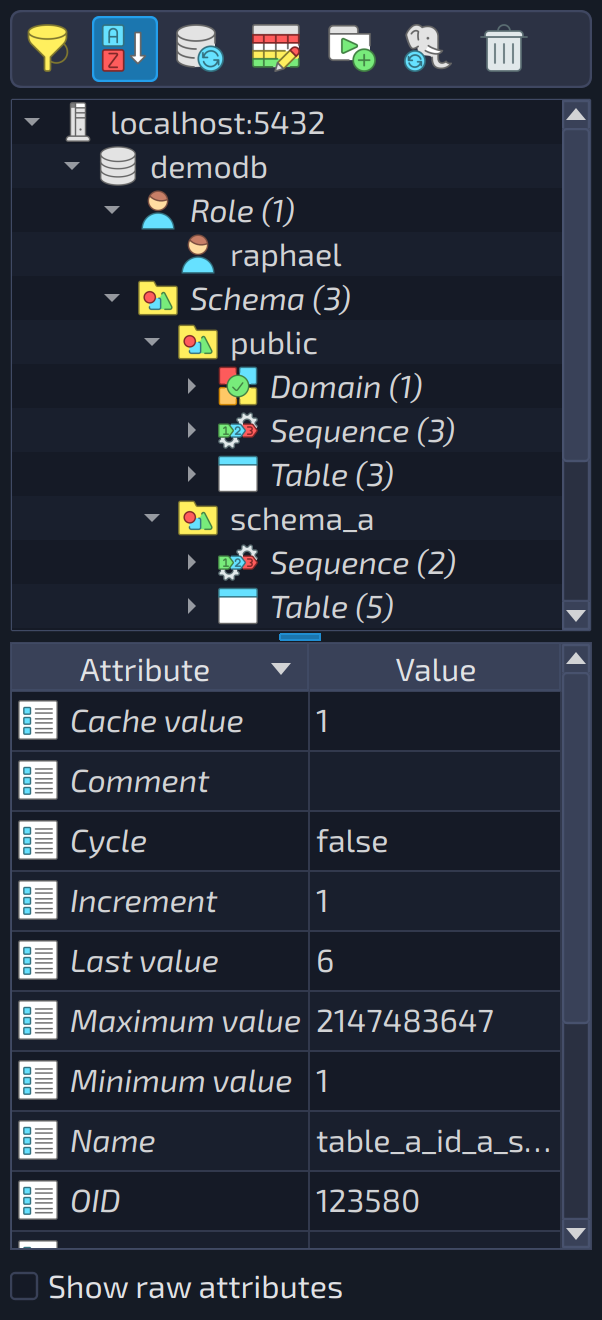Image resolution: width=602 pixels, height=1320 pixels.
Task: Click Table (3) icon under public
Action: (238, 475)
